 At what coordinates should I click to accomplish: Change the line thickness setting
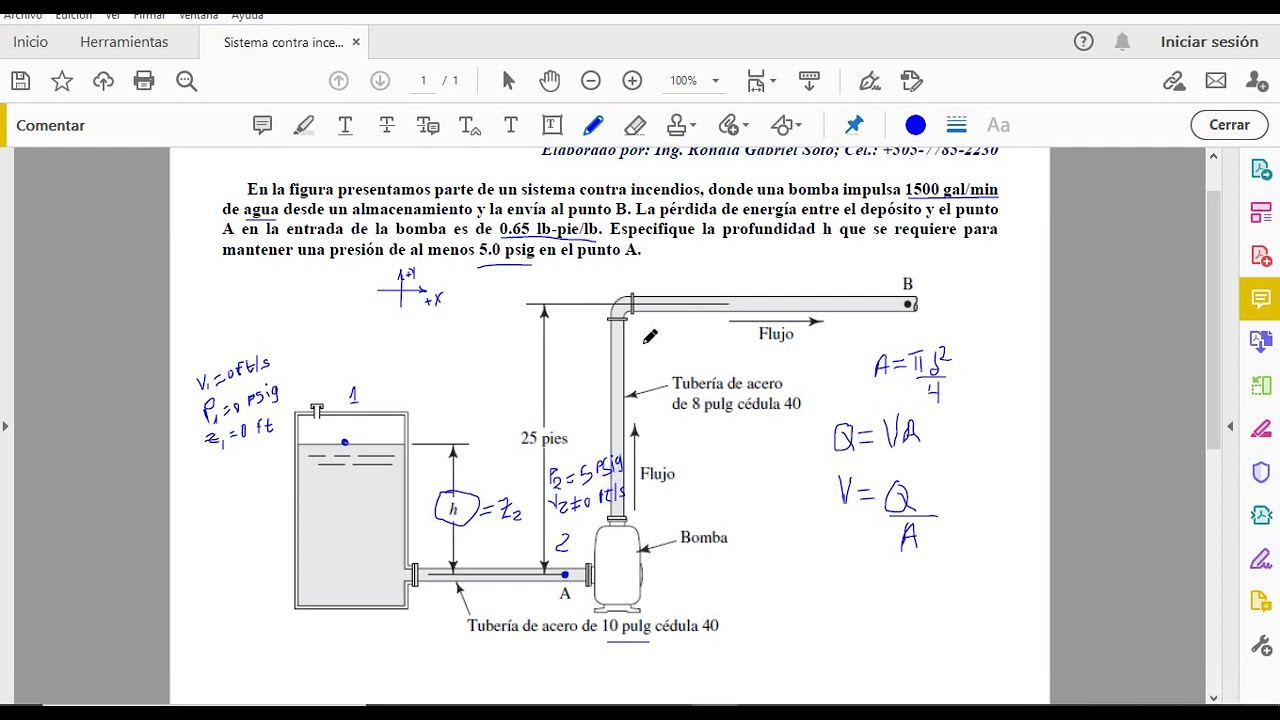(x=956, y=125)
